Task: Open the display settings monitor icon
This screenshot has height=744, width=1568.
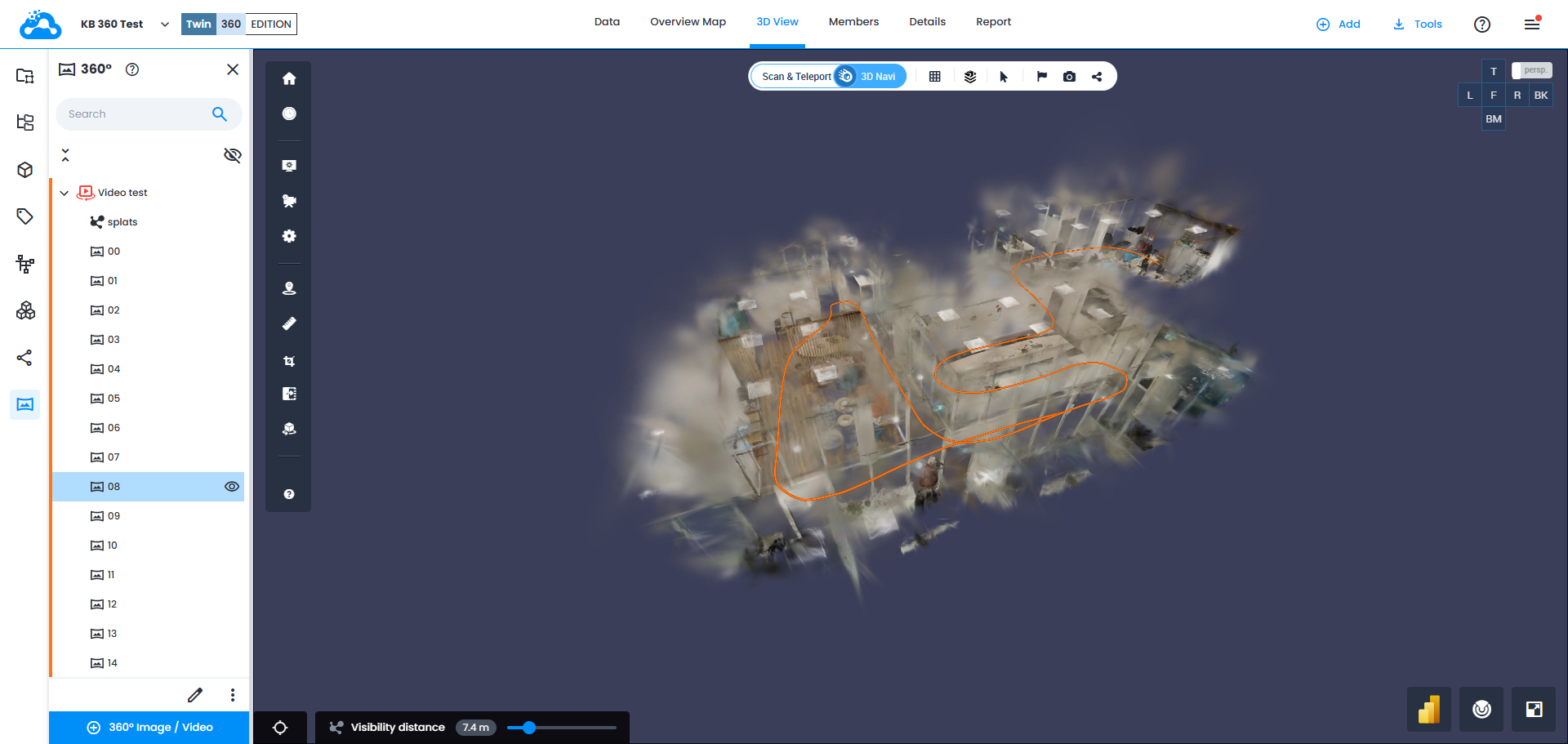Action: 289,165
